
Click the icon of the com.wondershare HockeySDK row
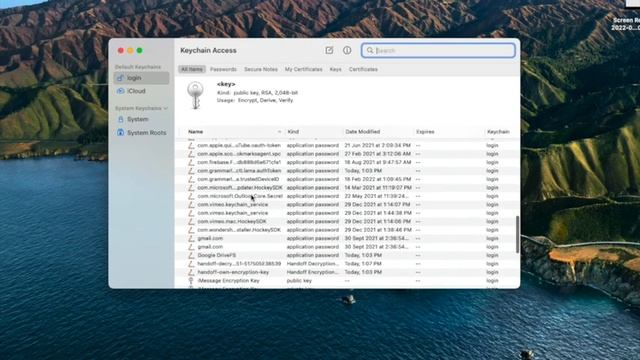[x=191, y=230]
